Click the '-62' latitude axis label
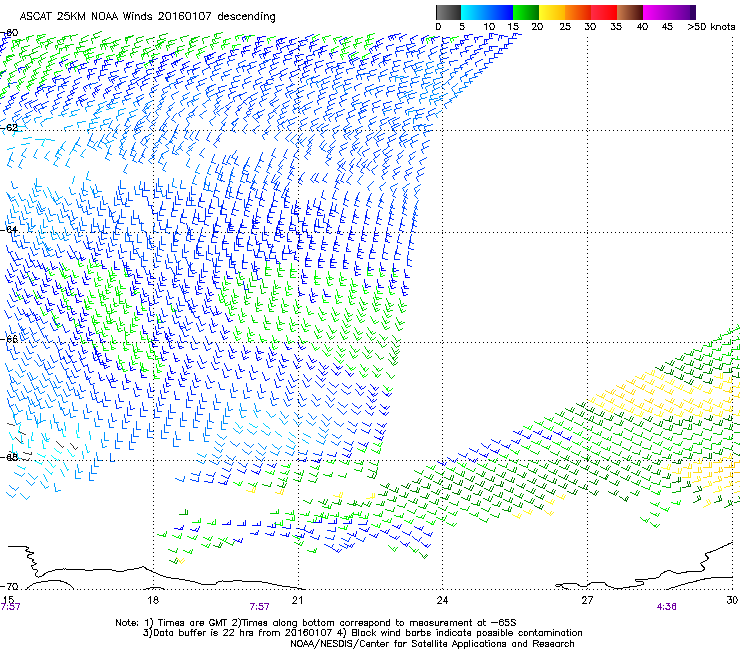Image resolution: width=740 pixels, height=650 pixels. 9,127
